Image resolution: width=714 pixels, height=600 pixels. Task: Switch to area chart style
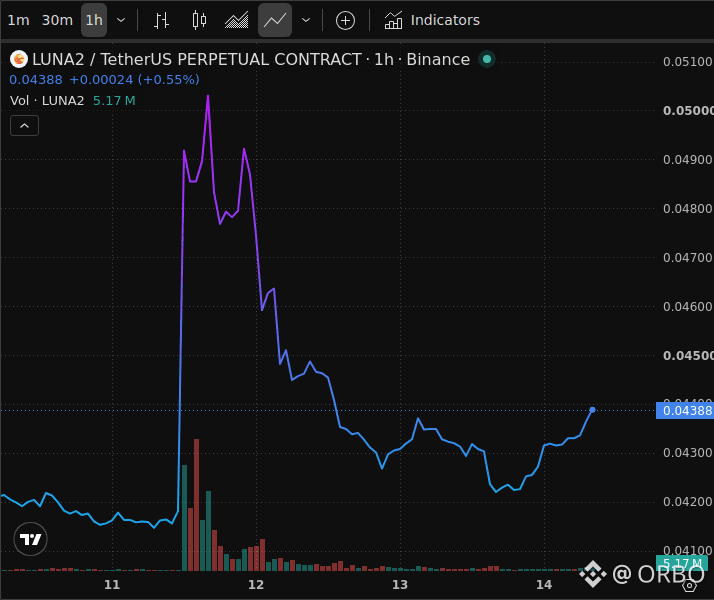pyautogui.click(x=237, y=20)
